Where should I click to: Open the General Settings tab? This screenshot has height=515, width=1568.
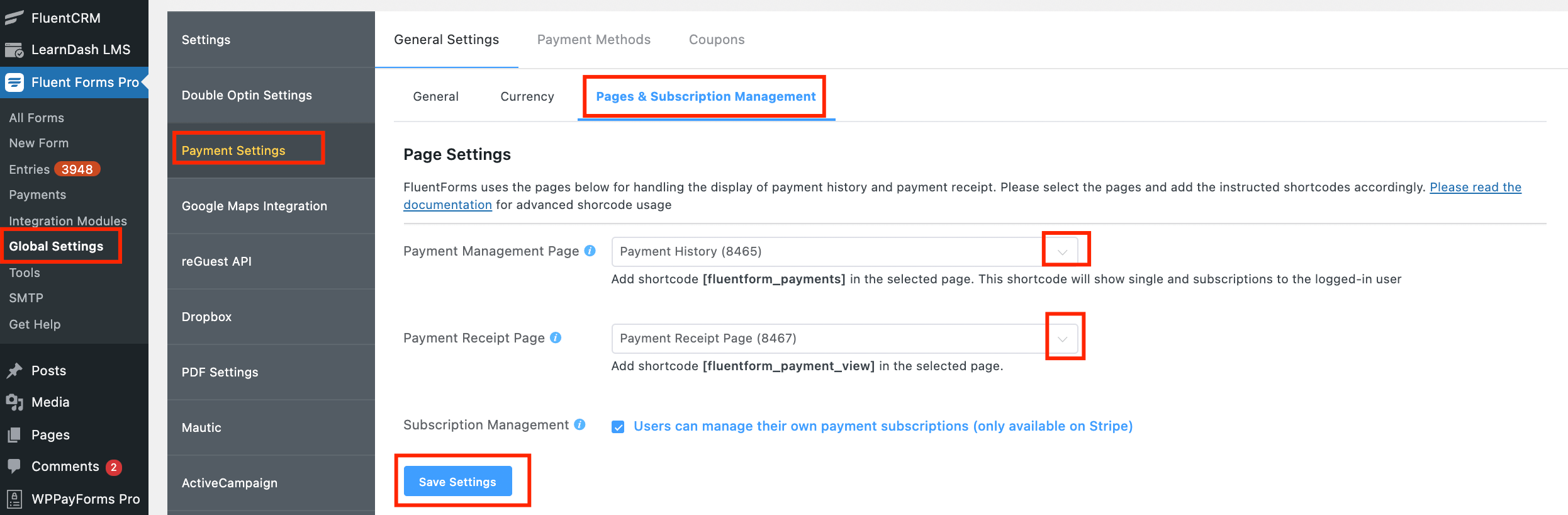point(446,40)
